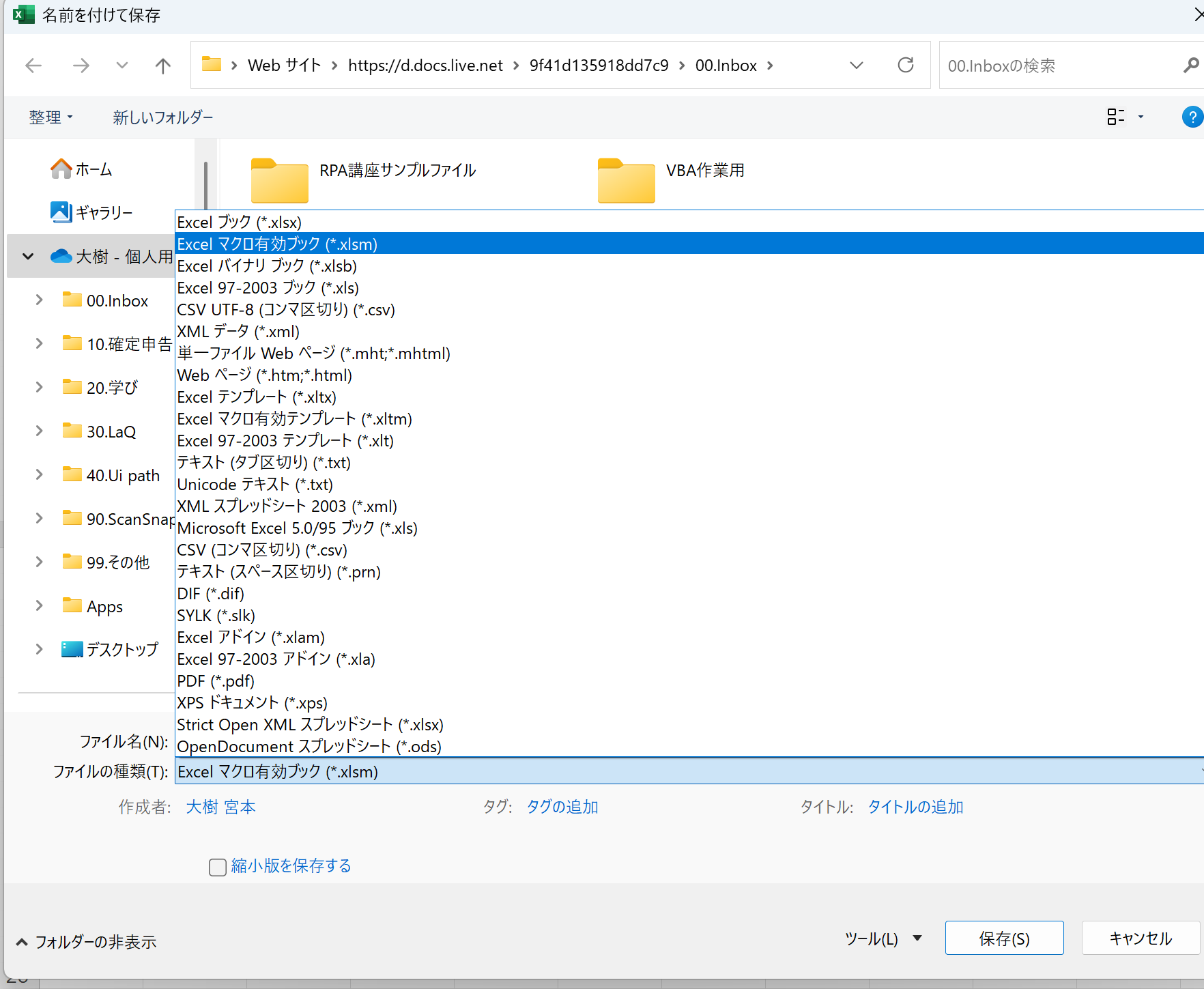Image resolution: width=1204 pixels, height=989 pixels.
Task: Expand the 00.Inbox tree folder
Action: (x=39, y=300)
